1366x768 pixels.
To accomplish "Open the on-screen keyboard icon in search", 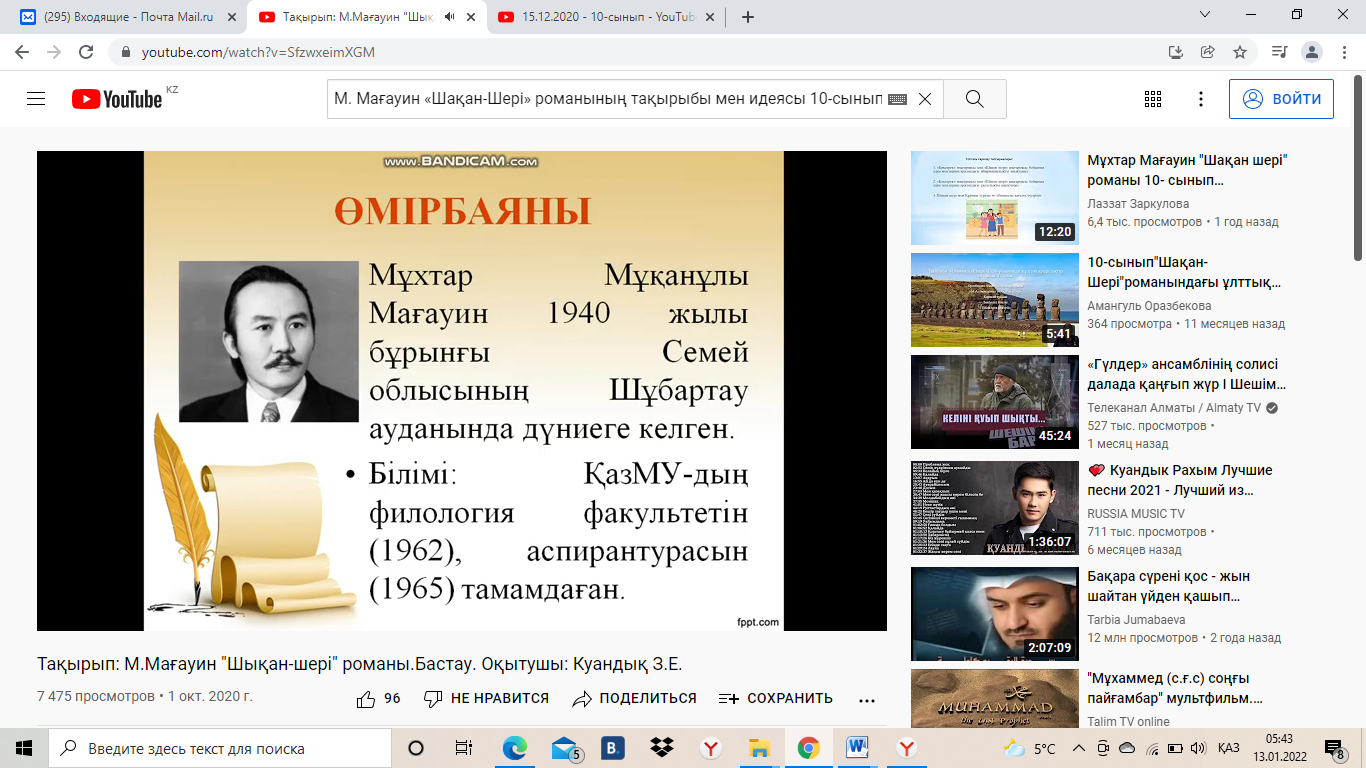I will 897,99.
